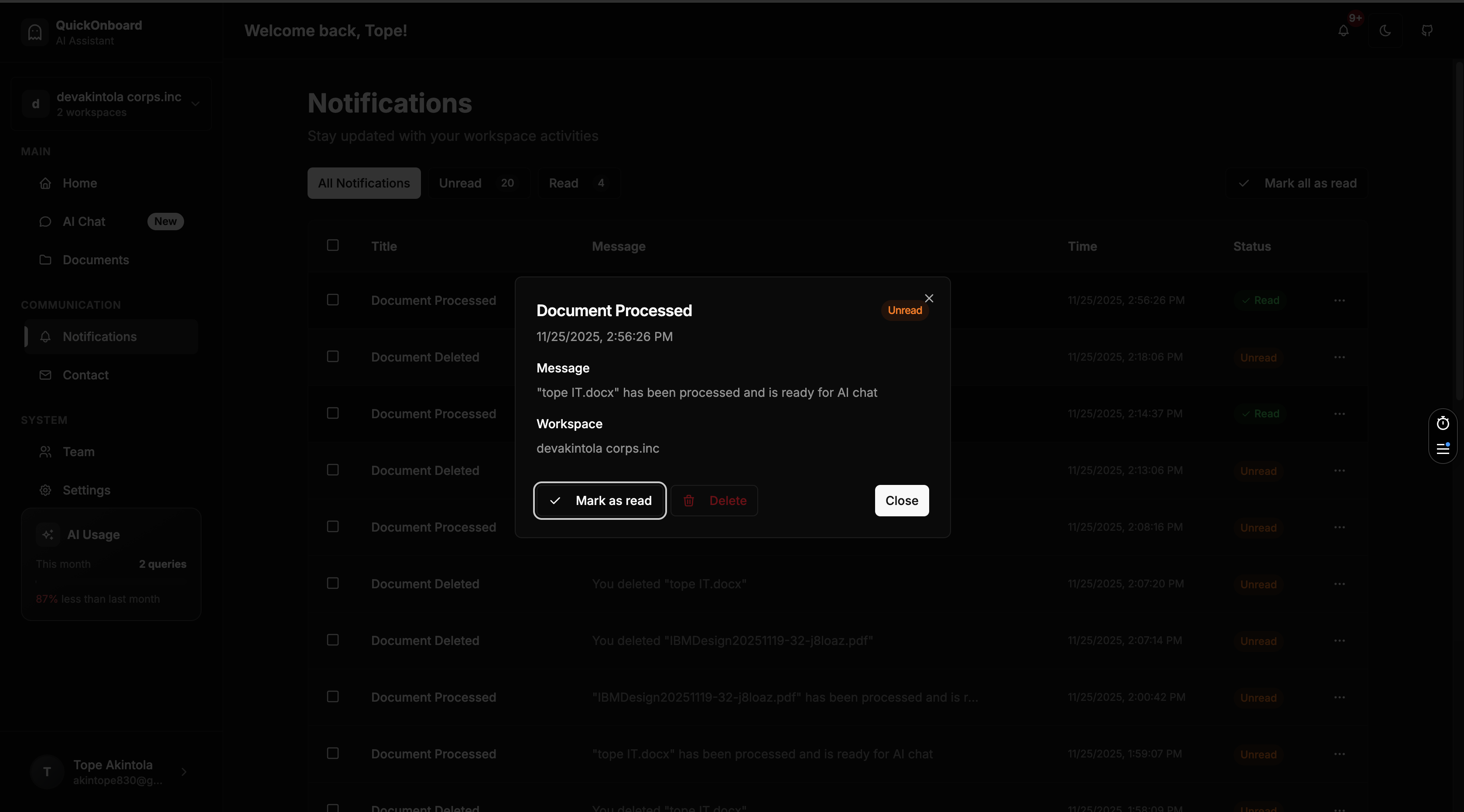Tick checkbox for 2:07:20 Document Deleted row
The height and width of the screenshot is (812, 1464).
click(x=332, y=583)
